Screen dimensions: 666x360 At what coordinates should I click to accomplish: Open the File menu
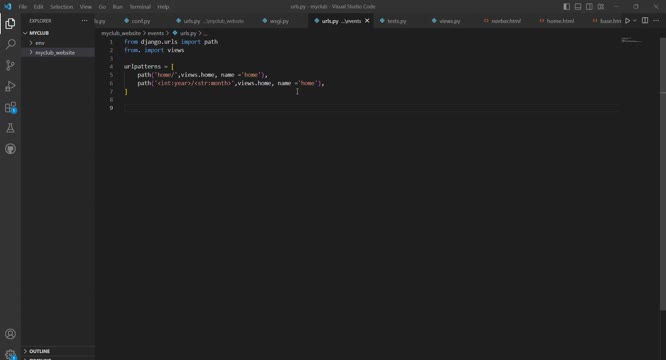(23, 6)
